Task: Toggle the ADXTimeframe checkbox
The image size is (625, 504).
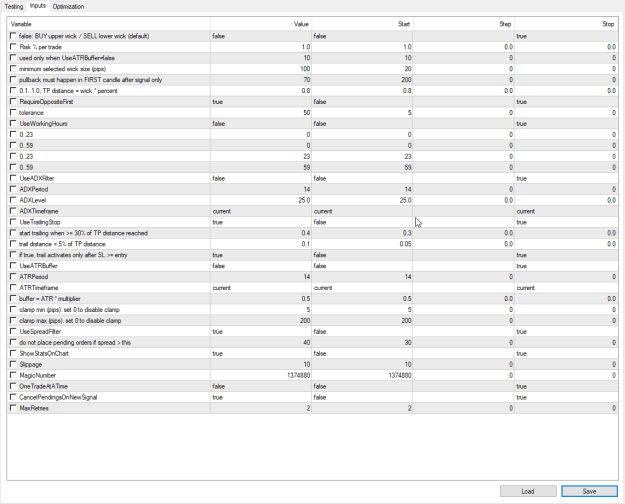Action: pos(14,211)
